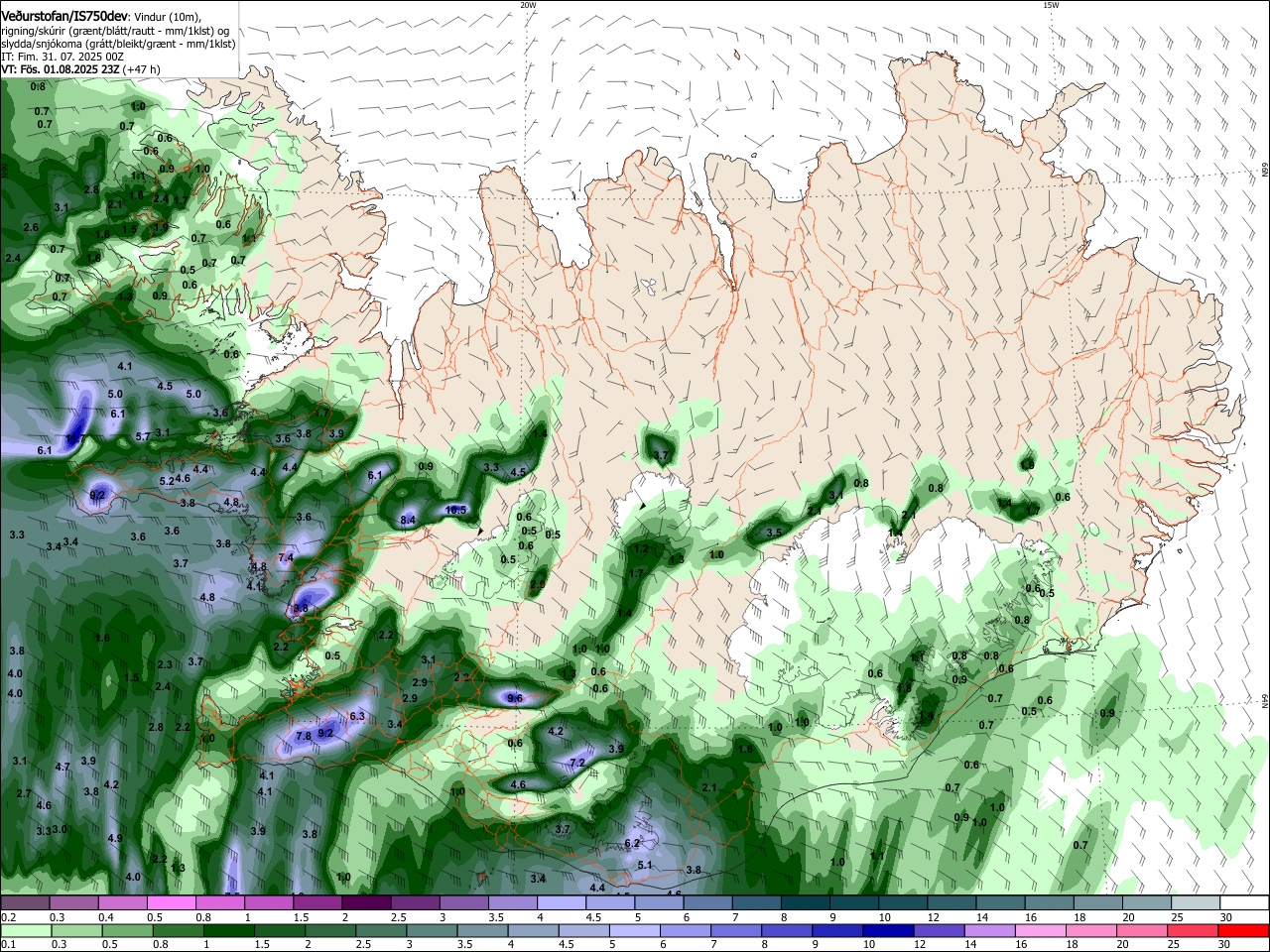Select the 5.2 precipitation value
The width and height of the screenshot is (1270, 952).
point(167,481)
